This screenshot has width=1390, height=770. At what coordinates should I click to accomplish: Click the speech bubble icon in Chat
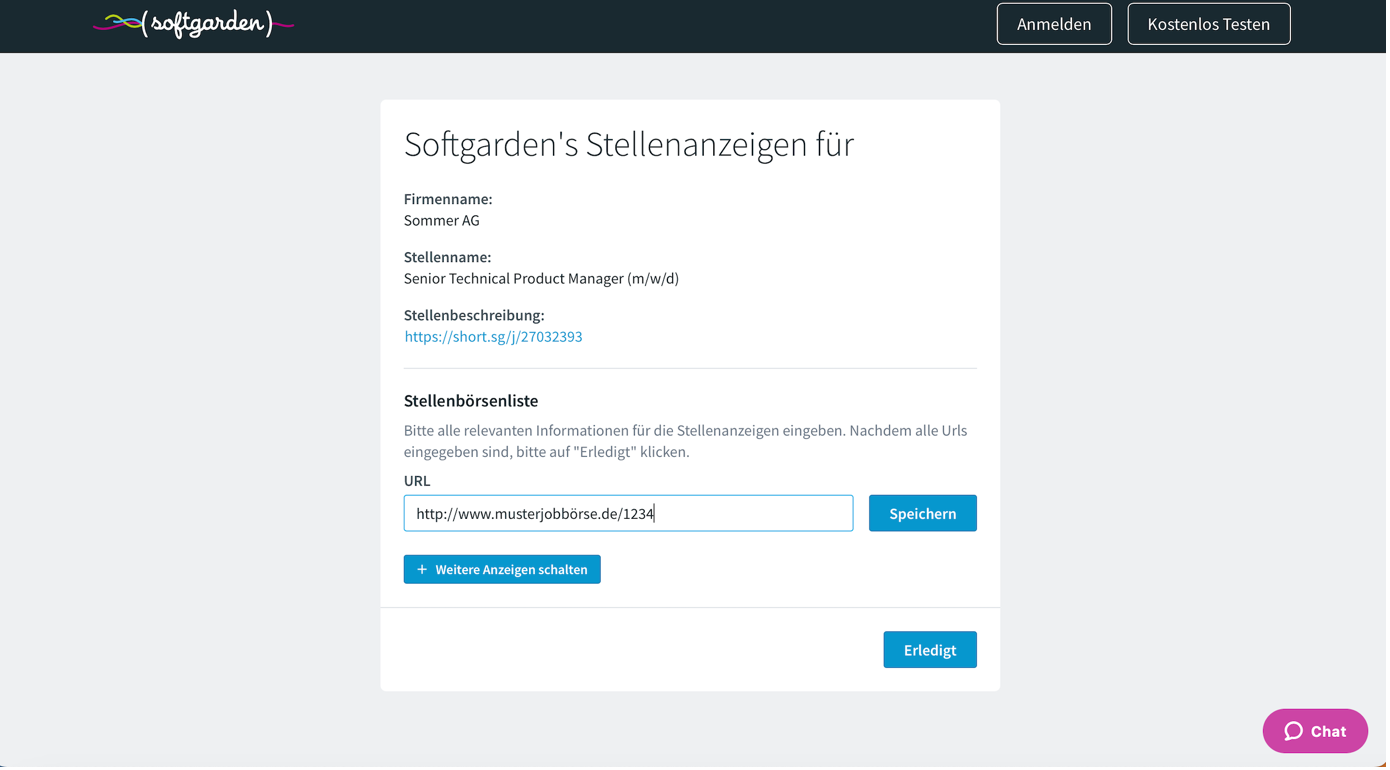pos(1293,732)
